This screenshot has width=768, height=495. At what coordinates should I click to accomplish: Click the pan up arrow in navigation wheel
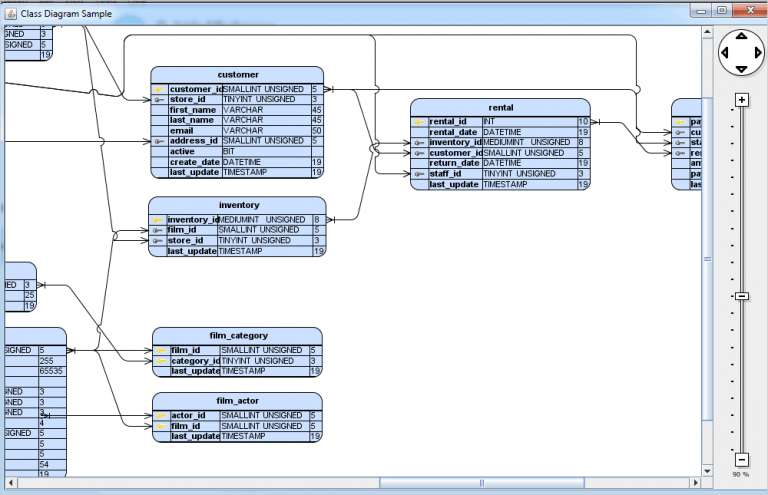tap(741, 36)
